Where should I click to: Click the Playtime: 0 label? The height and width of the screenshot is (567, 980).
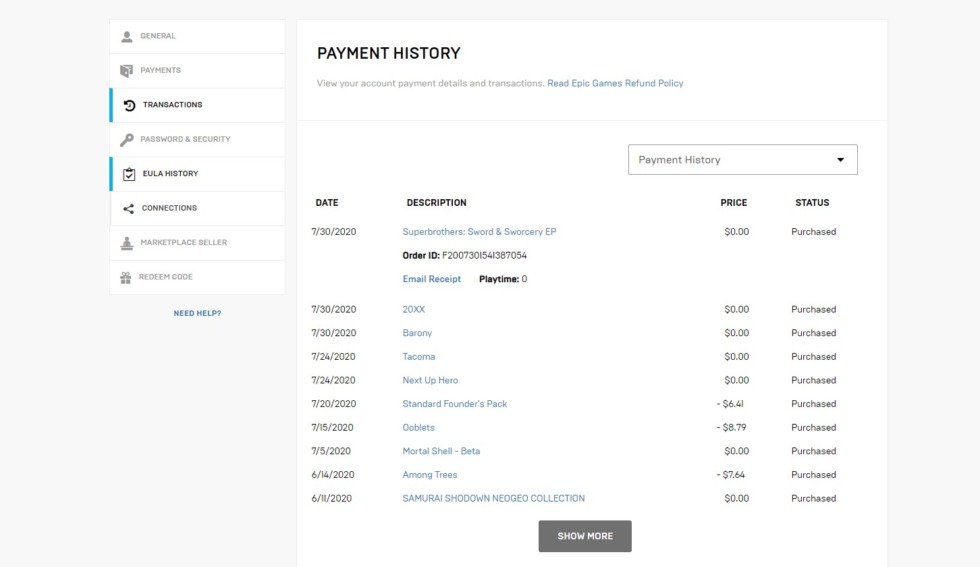(x=503, y=279)
